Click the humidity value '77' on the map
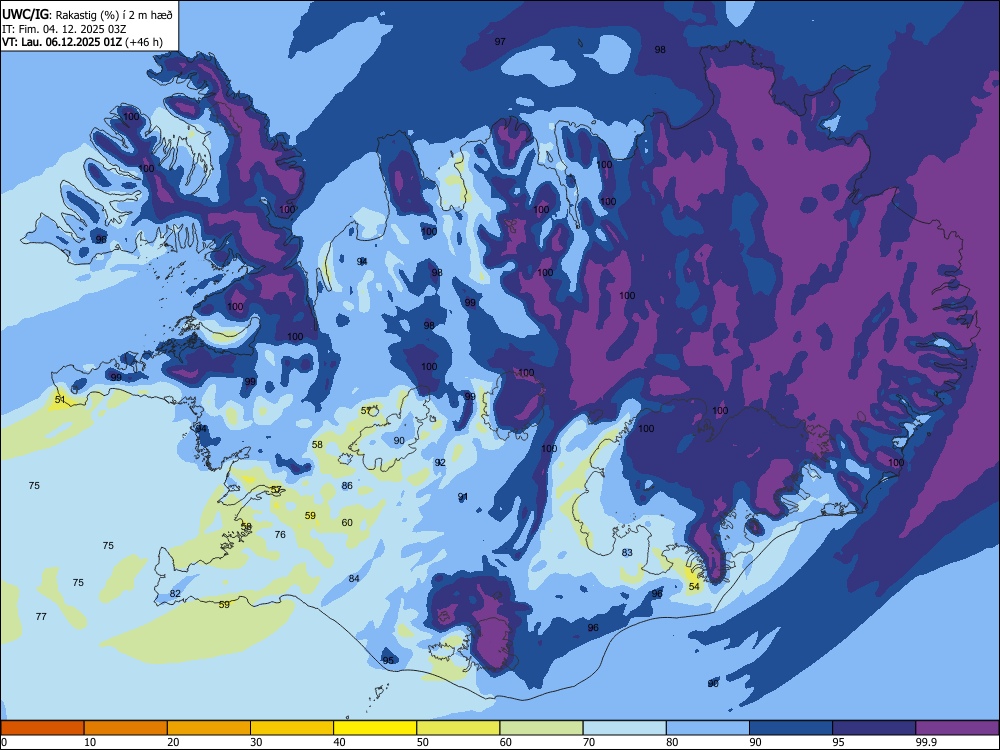The width and height of the screenshot is (1000, 750). 41,617
